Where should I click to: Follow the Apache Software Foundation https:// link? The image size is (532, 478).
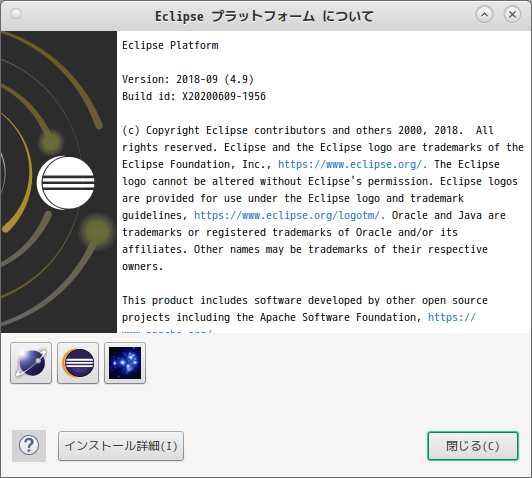452,317
